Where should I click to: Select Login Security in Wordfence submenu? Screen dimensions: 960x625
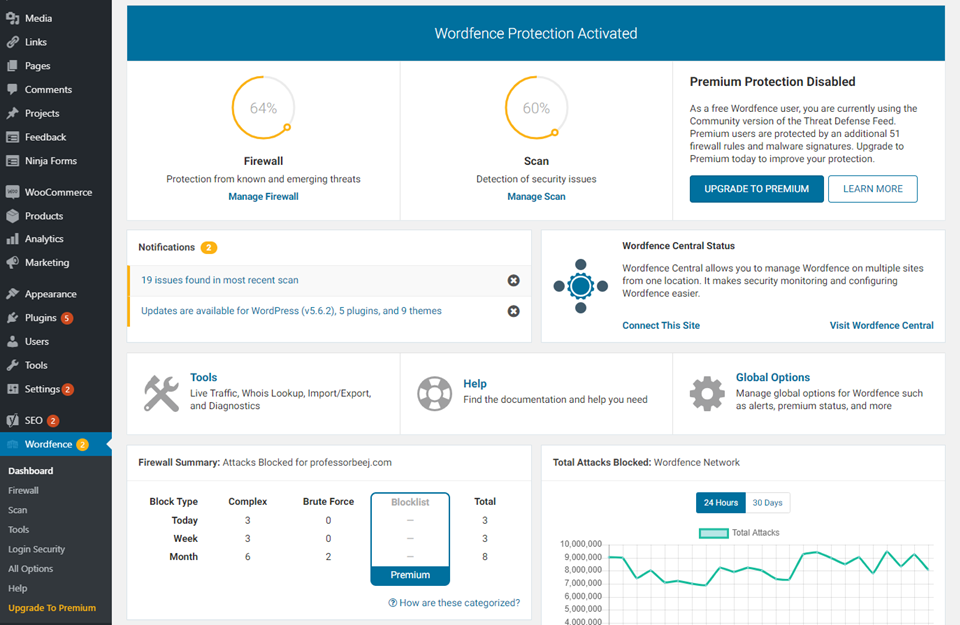pos(36,549)
